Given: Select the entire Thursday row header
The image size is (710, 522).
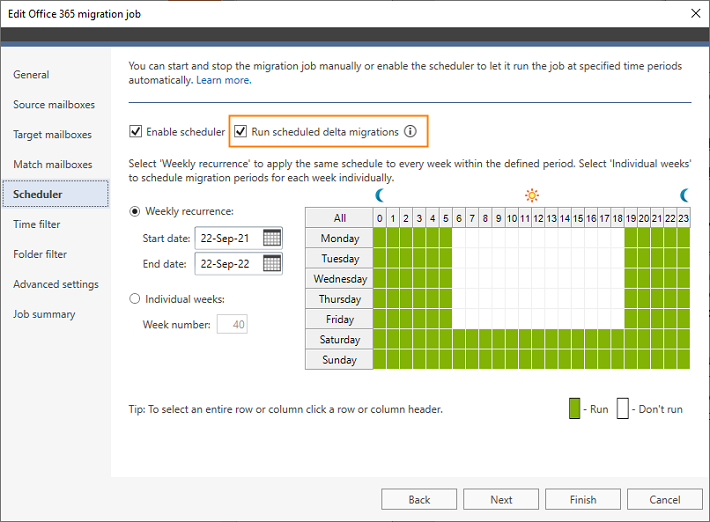Looking at the screenshot, I should (x=339, y=299).
